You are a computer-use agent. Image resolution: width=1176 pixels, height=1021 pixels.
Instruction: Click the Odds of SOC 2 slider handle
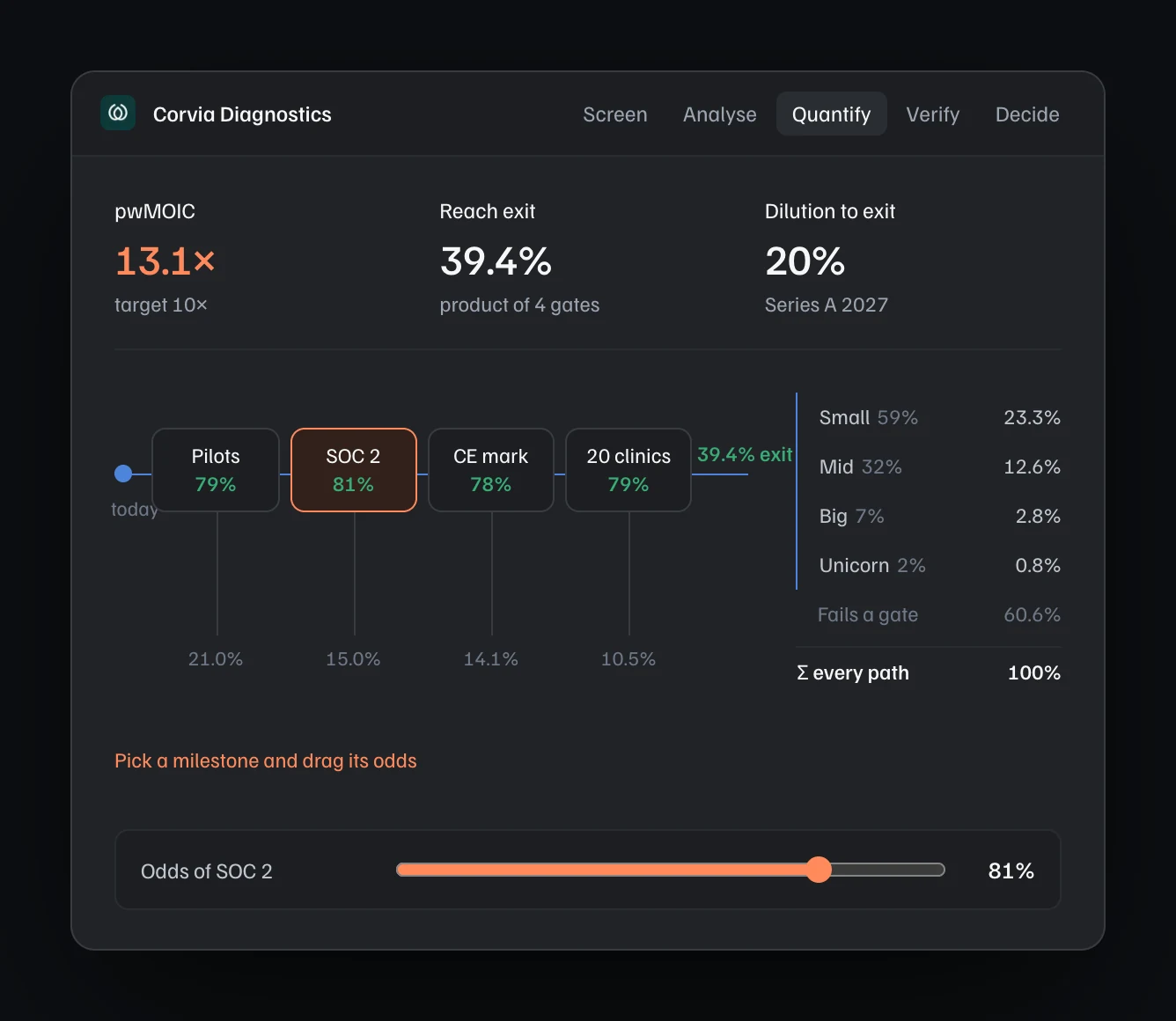[819, 870]
